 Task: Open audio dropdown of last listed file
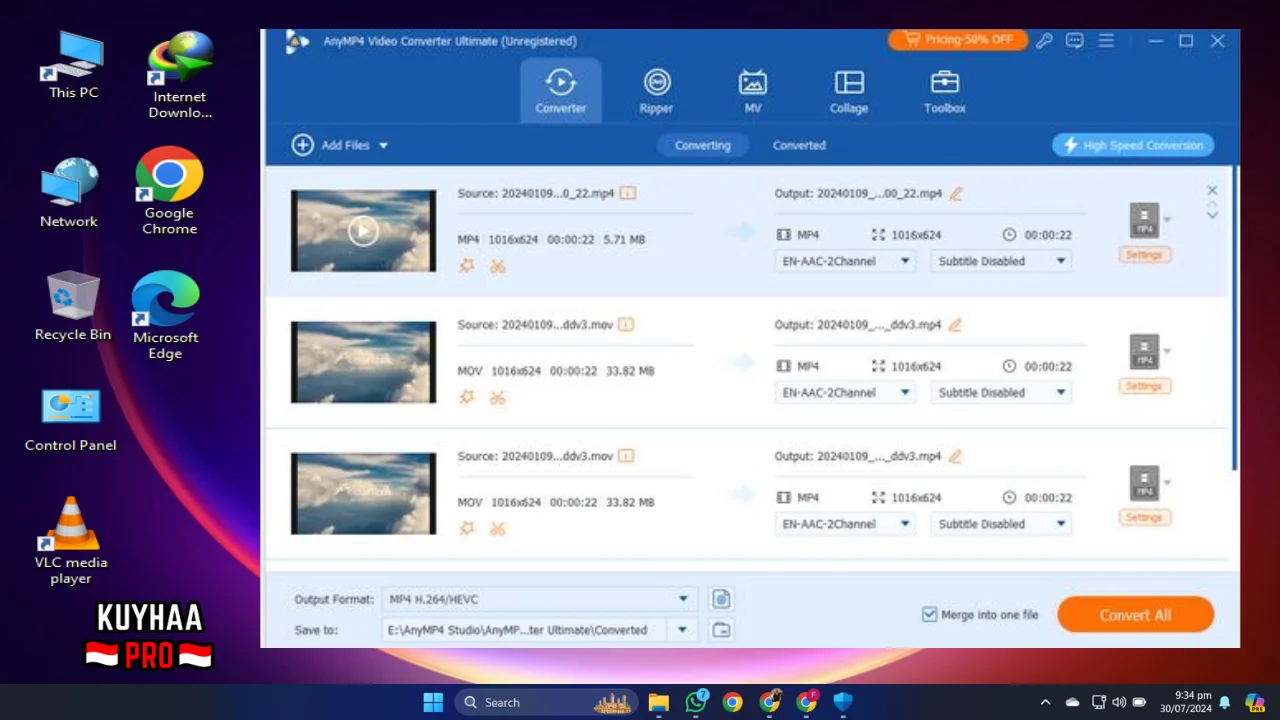point(845,524)
